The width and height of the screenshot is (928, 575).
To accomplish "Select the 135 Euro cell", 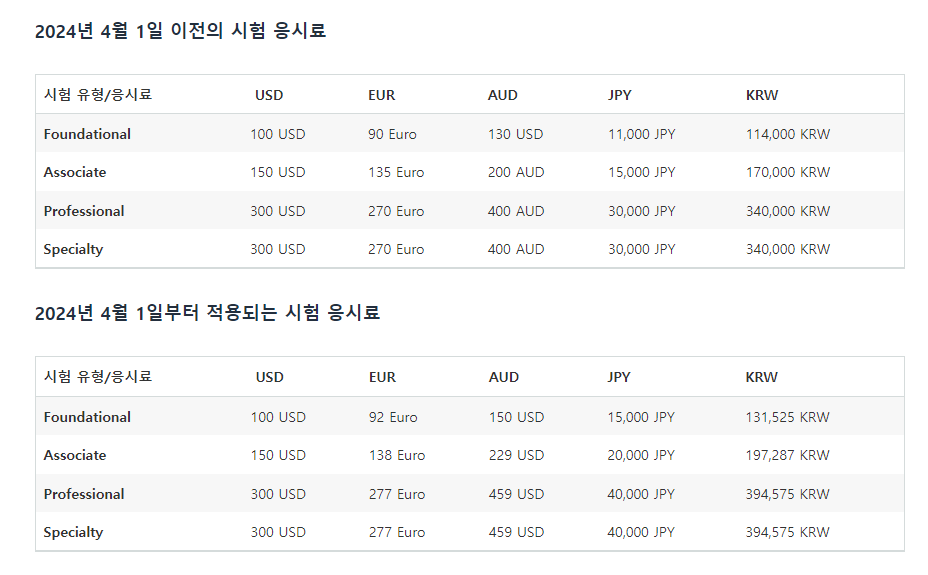I will [396, 173].
